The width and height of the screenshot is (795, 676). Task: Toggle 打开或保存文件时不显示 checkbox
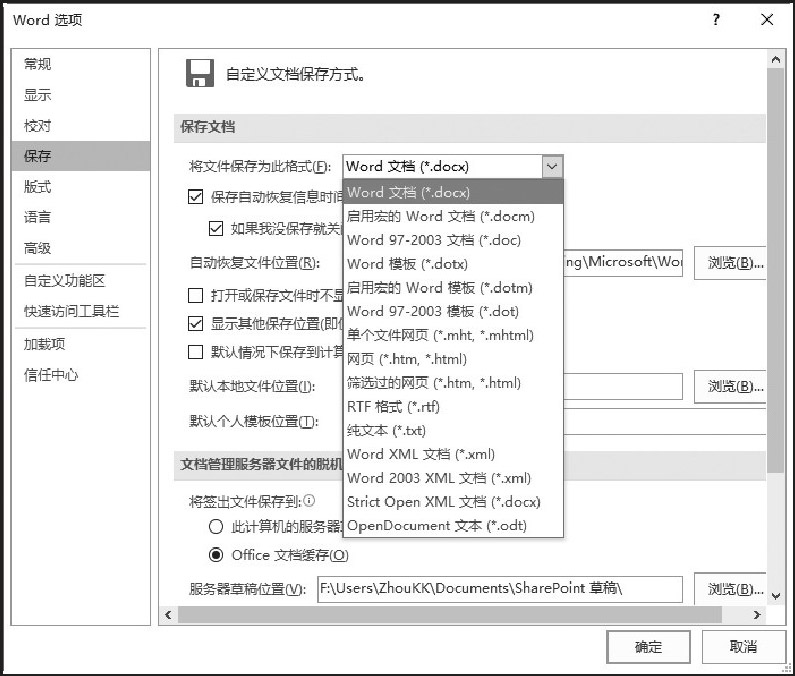195,295
